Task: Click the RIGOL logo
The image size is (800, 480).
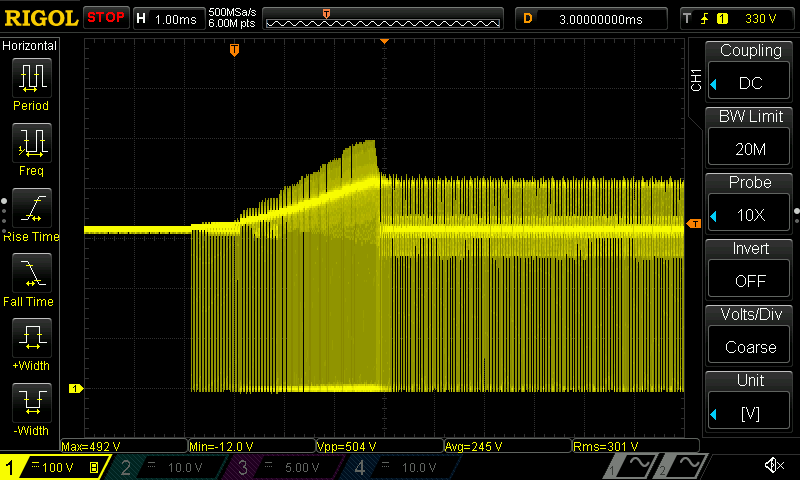Action: (41, 18)
